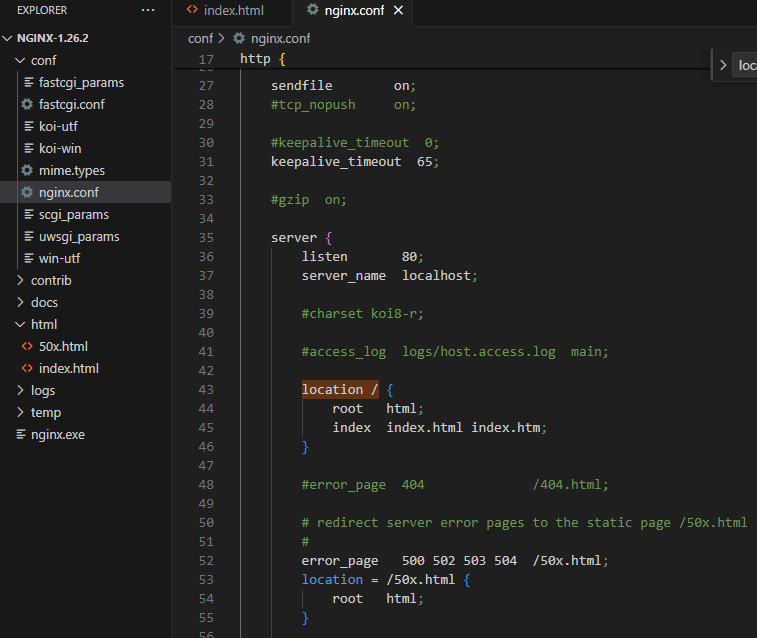The height and width of the screenshot is (638, 757).
Task: Click 'index index.html index.htm;' line
Action: click(x=439, y=428)
